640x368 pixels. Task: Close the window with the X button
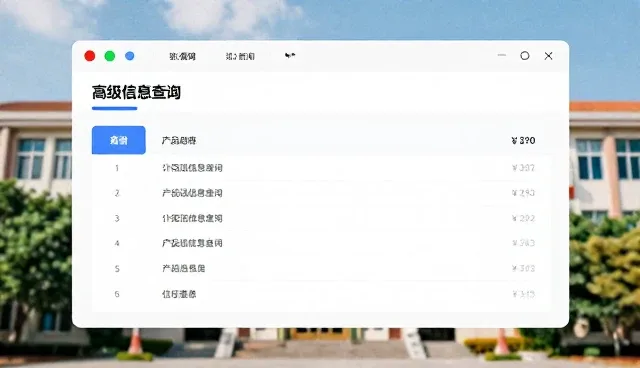[x=549, y=56]
